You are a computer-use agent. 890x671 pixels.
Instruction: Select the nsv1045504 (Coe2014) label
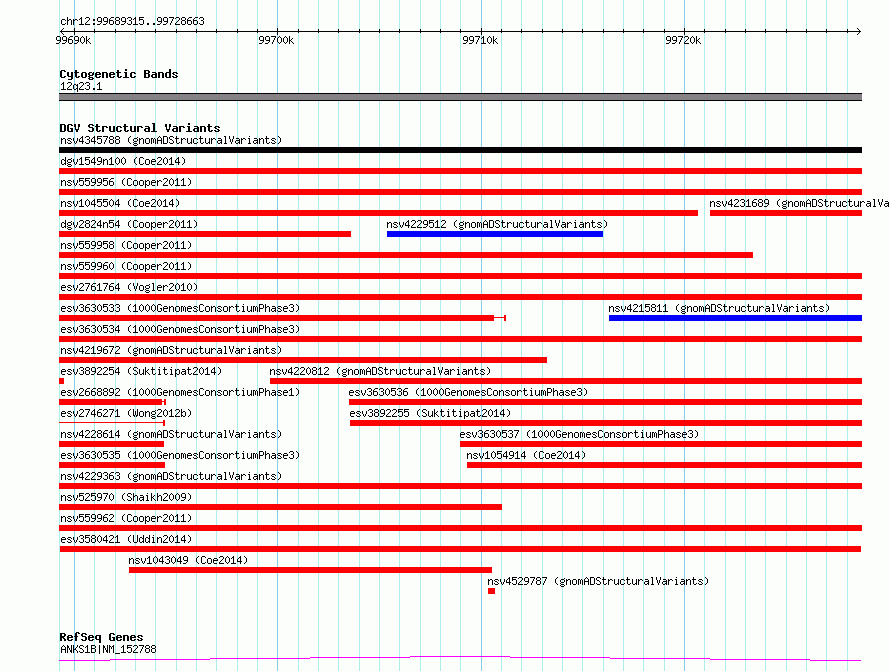tap(120, 203)
